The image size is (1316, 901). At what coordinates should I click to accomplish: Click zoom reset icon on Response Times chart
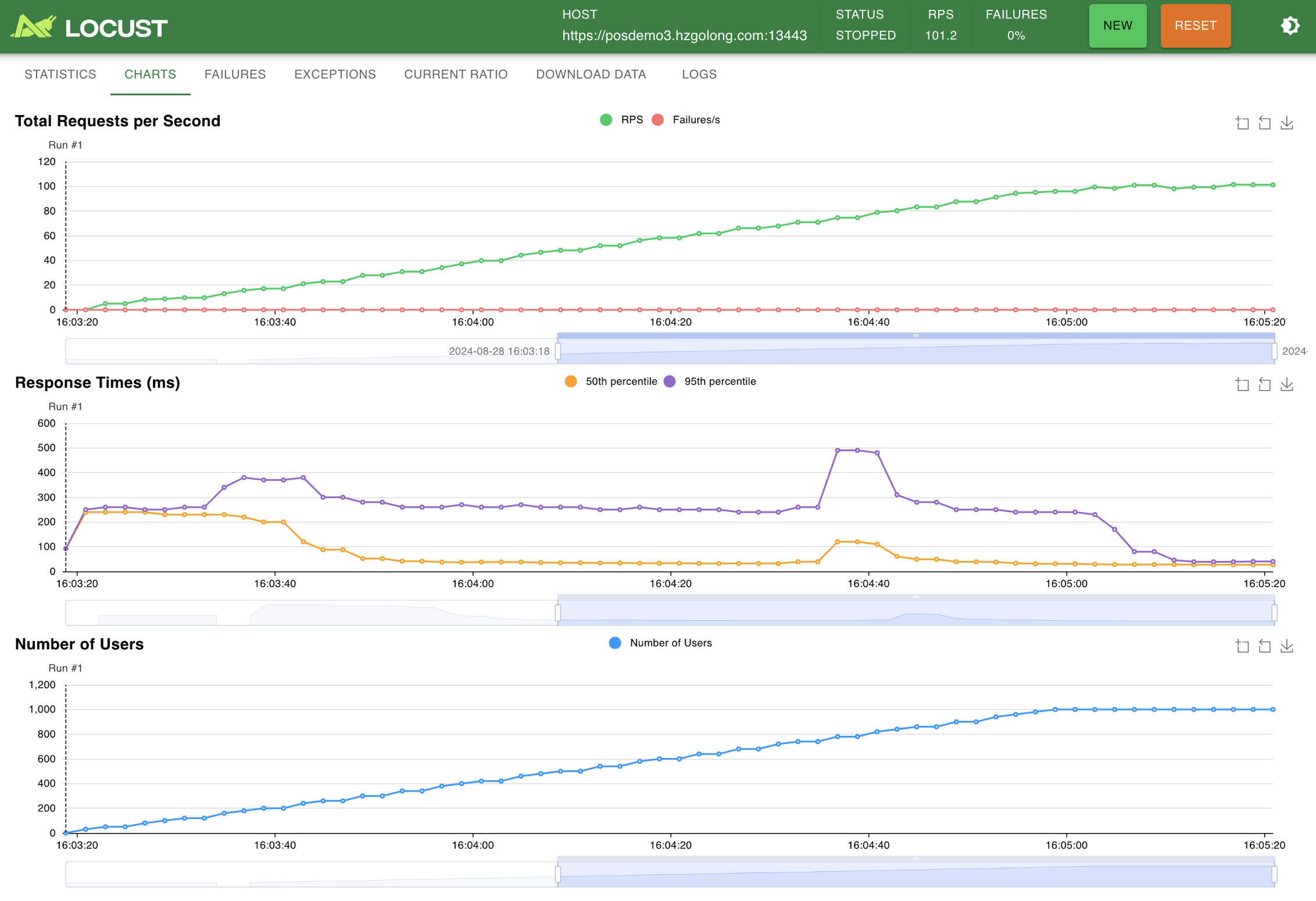click(x=1264, y=384)
